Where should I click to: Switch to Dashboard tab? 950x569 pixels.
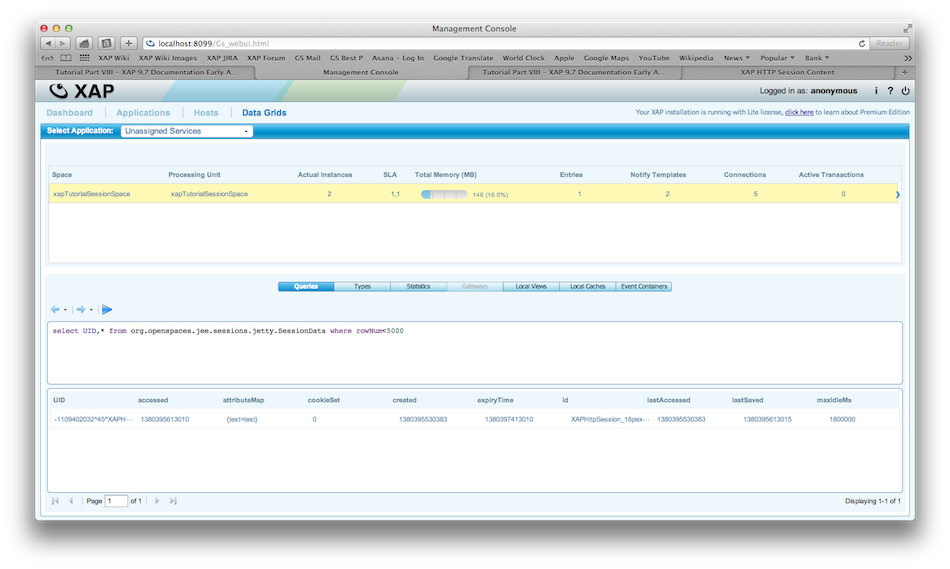point(70,113)
